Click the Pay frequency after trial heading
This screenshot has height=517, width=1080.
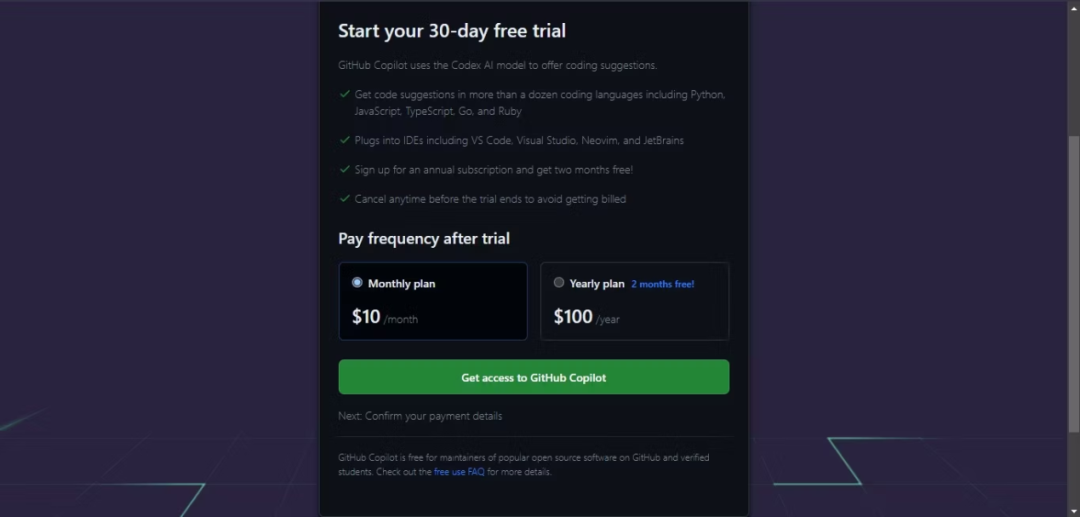[424, 239]
